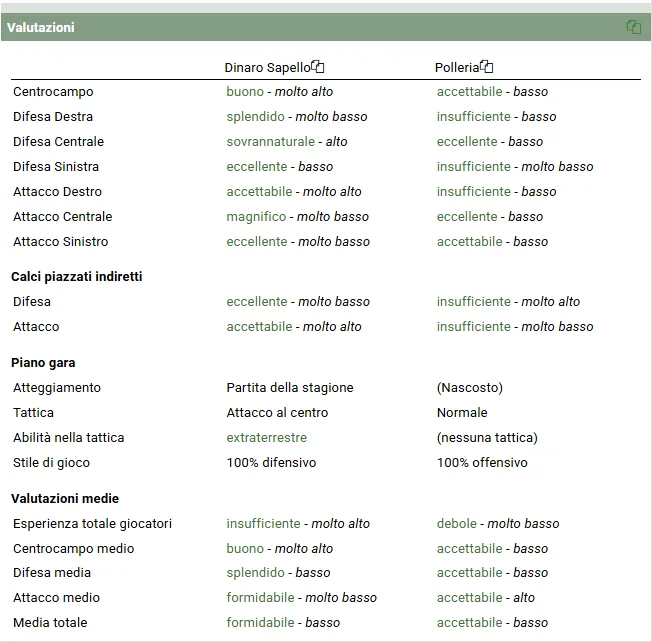Open 'debole' experience rating for Polleria
The height and width of the screenshot is (642, 652).
point(457,524)
